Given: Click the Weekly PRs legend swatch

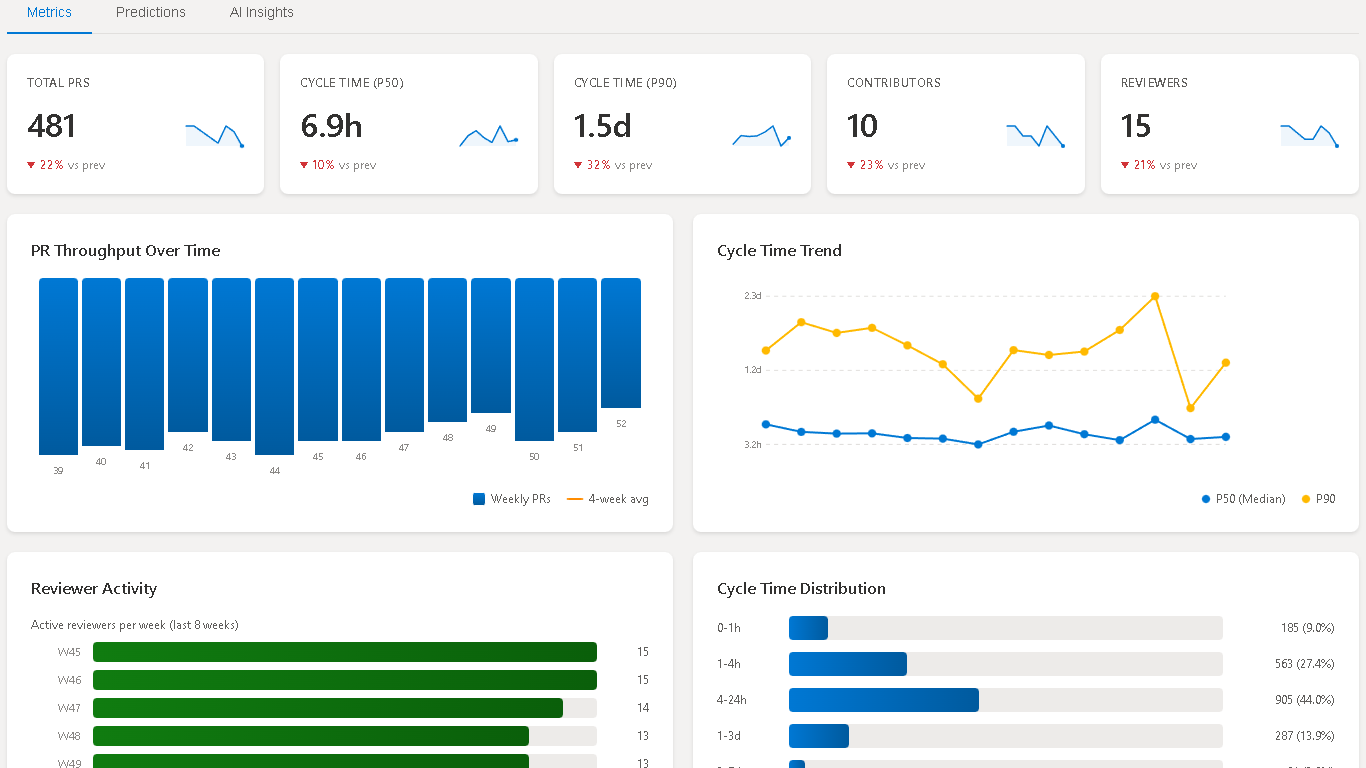Looking at the screenshot, I should tap(479, 499).
